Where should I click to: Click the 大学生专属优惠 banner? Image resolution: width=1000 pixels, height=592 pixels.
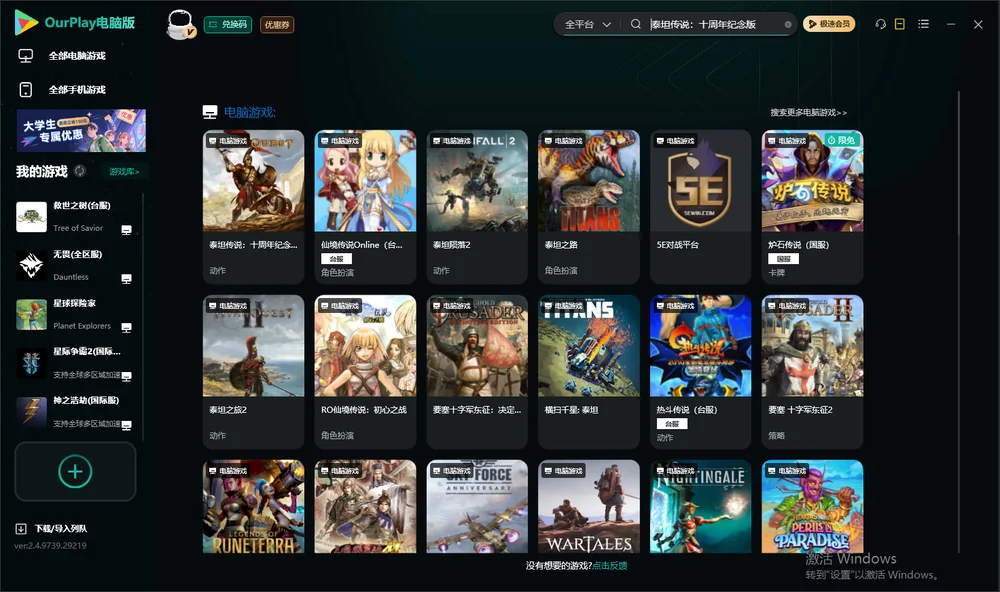click(x=81, y=131)
